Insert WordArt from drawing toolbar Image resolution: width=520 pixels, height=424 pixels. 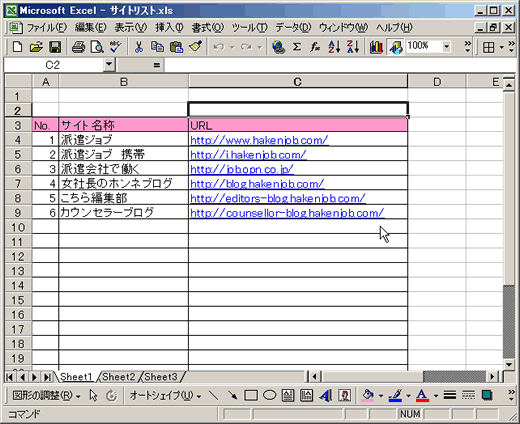(x=325, y=396)
